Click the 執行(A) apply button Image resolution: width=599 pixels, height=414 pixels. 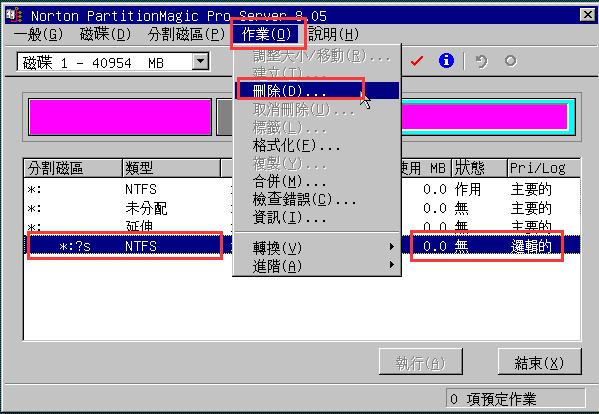click(421, 362)
